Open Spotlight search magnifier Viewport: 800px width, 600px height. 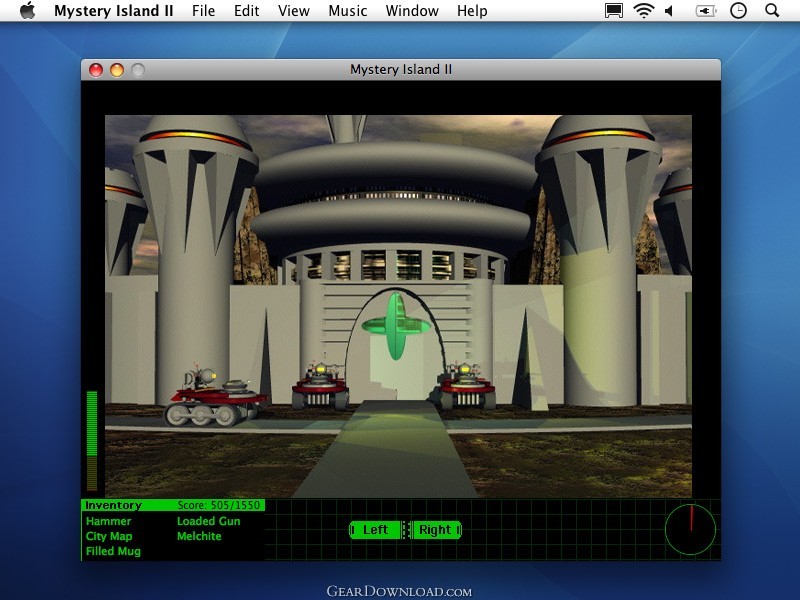[772, 10]
